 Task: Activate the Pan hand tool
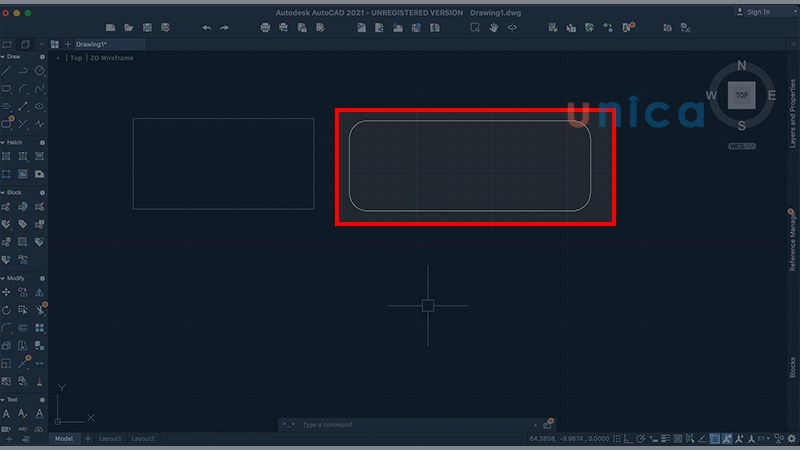(493, 27)
